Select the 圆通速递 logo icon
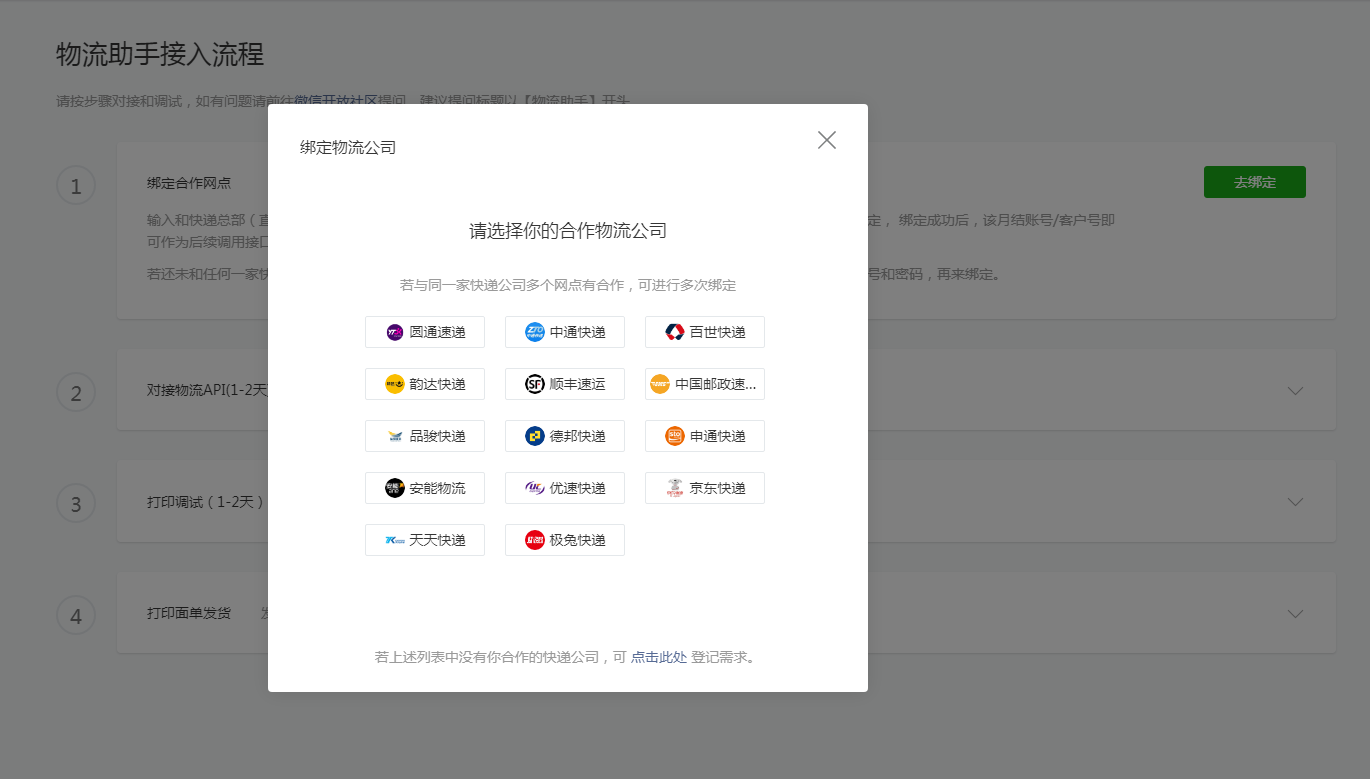The width and height of the screenshot is (1370, 779). [395, 332]
